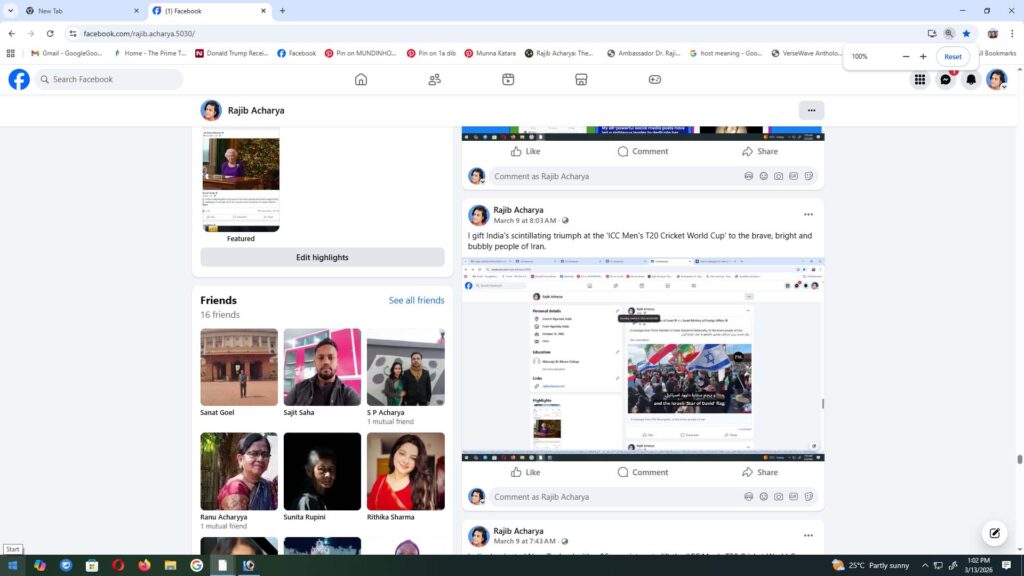This screenshot has height=576, width=1024.
Task: Open the Friends icon in top navigation
Action: [435, 80]
